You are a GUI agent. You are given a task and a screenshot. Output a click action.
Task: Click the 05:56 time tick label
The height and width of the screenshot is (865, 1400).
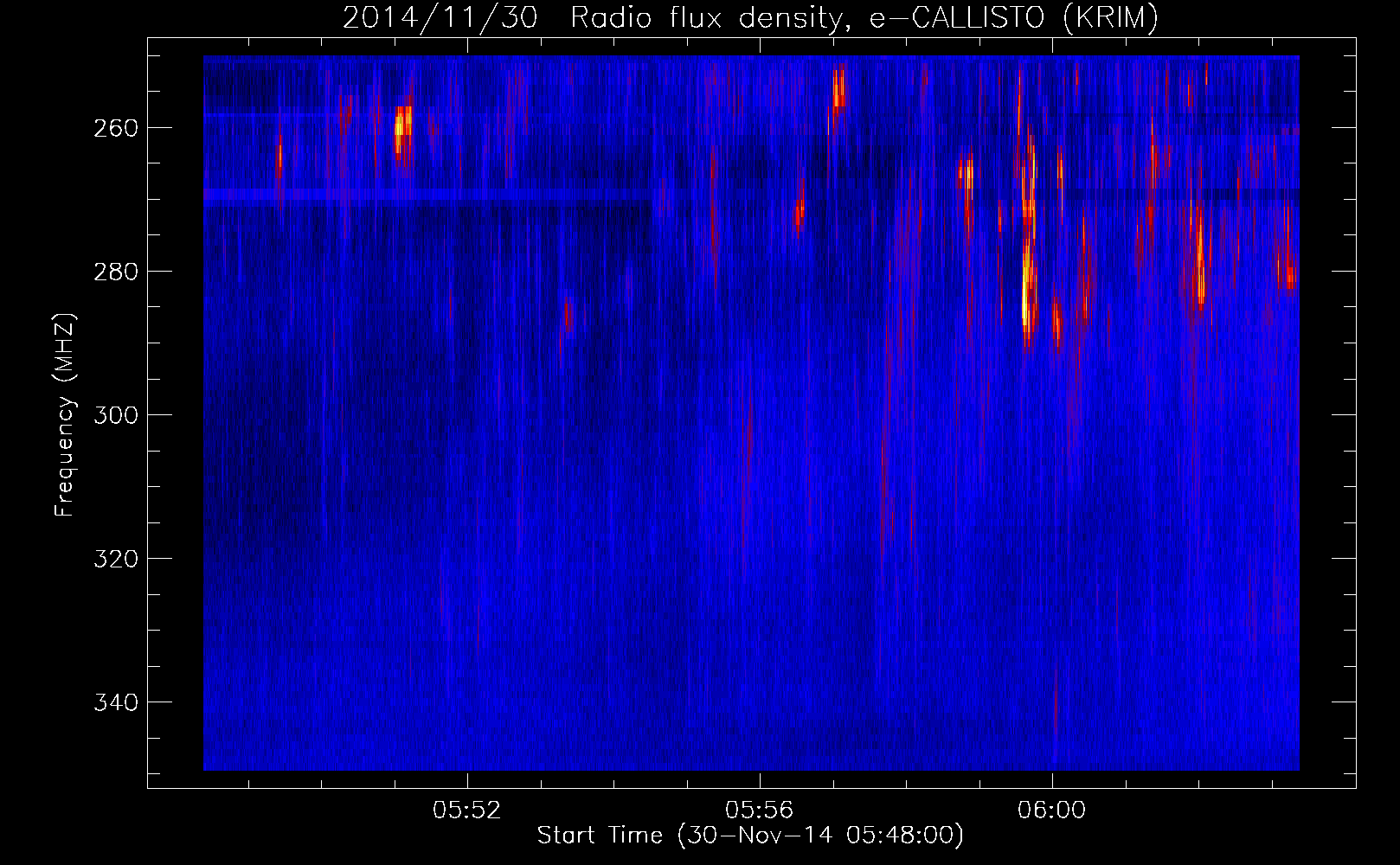tap(760, 811)
